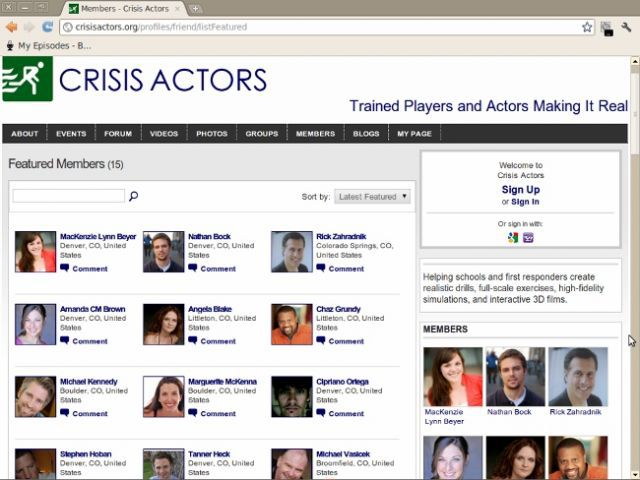Bookmark the page with the star icon

(x=587, y=27)
